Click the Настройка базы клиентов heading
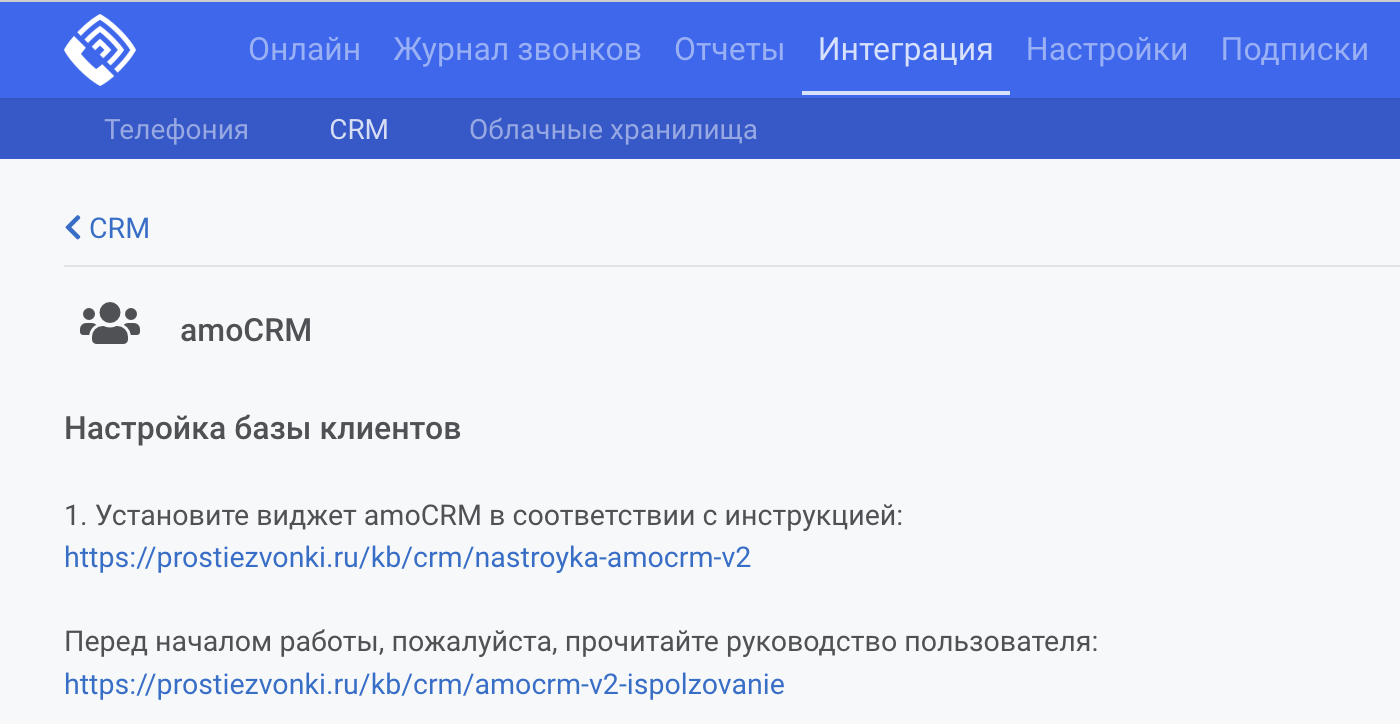Viewport: 1400px width, 724px height. tap(263, 429)
